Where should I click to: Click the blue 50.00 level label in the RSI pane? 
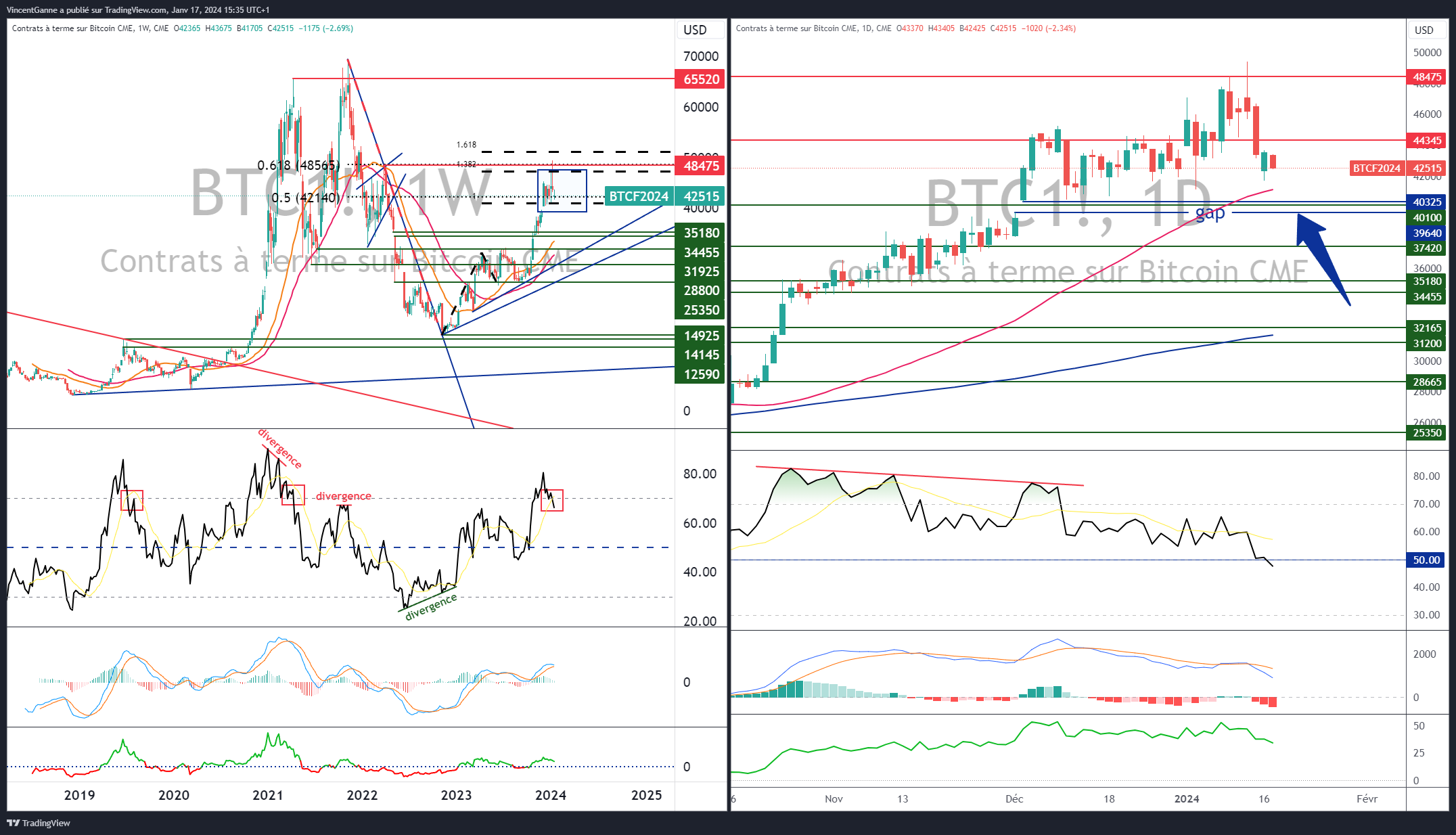[x=1426, y=560]
